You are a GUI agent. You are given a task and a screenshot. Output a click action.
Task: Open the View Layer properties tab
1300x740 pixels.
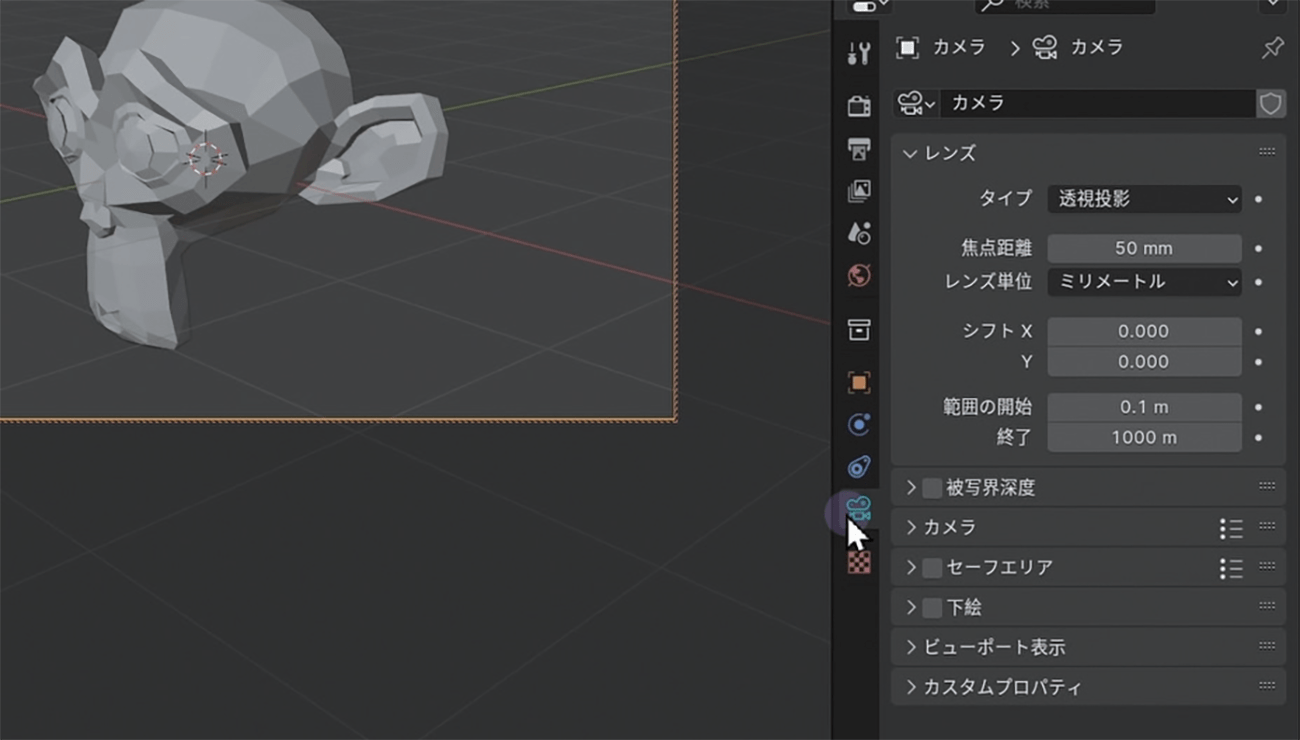[858, 191]
